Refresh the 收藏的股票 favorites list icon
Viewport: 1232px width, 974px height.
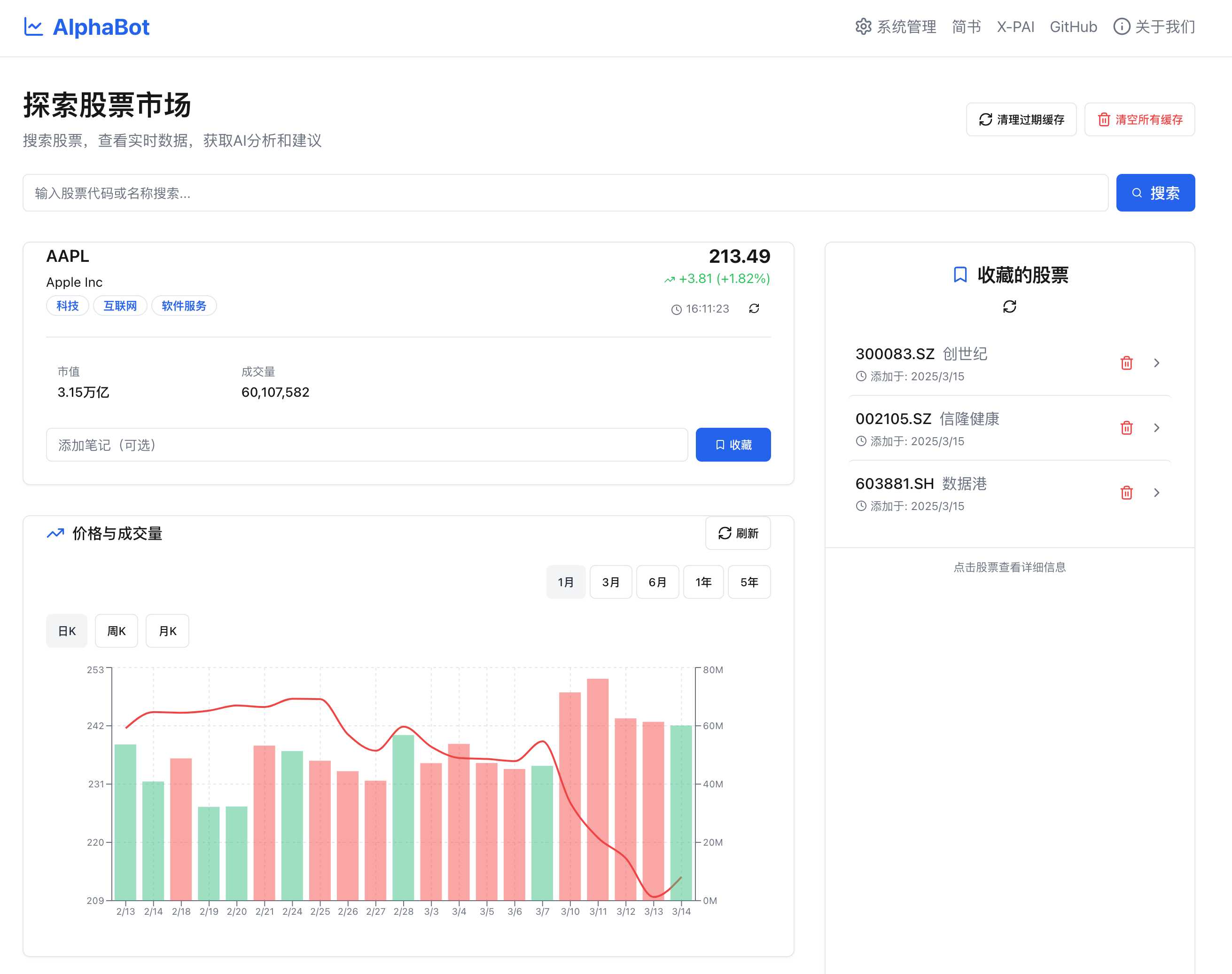[x=1009, y=307]
